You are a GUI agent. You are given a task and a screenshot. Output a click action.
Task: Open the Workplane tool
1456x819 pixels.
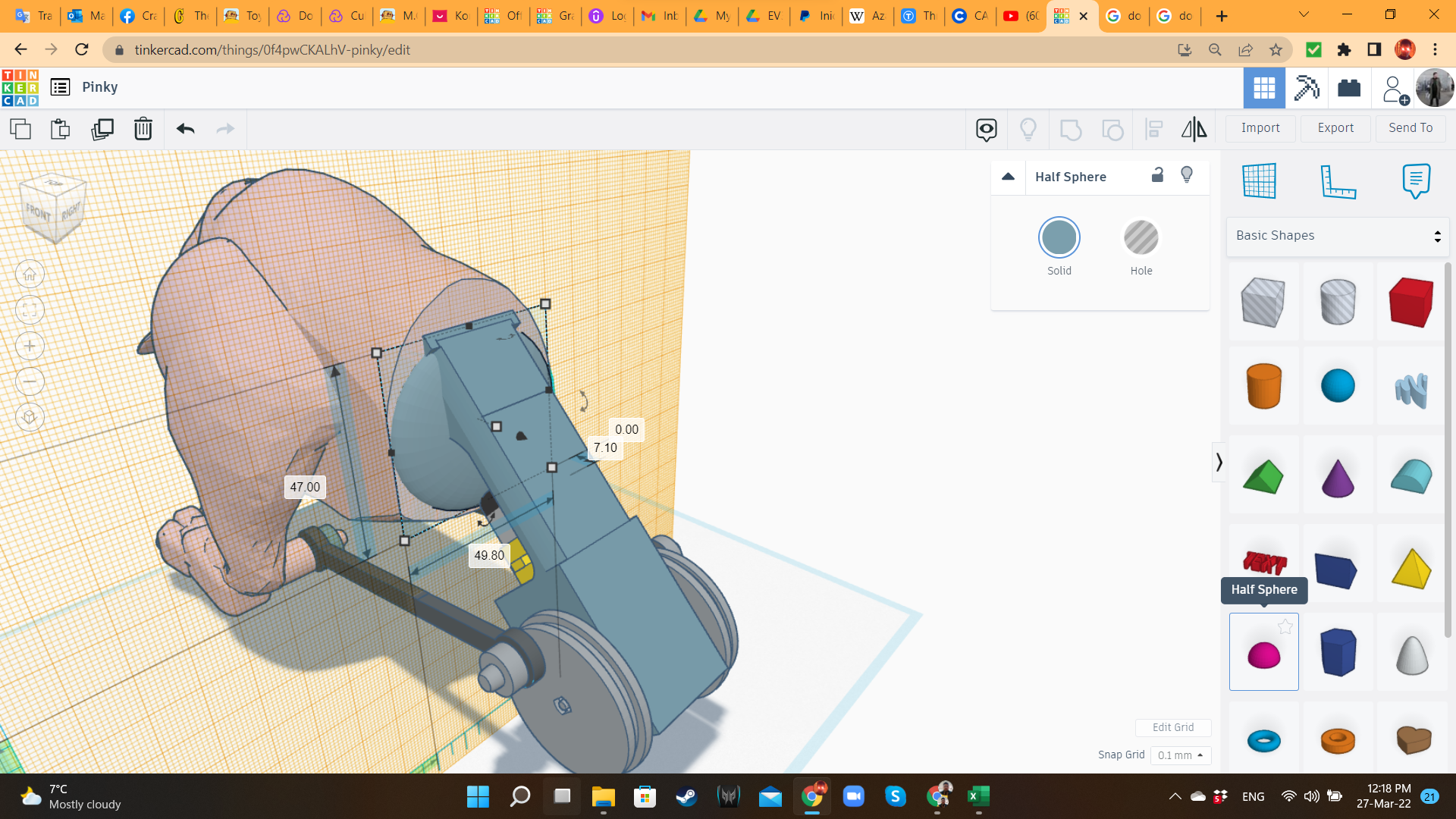coord(1259,181)
